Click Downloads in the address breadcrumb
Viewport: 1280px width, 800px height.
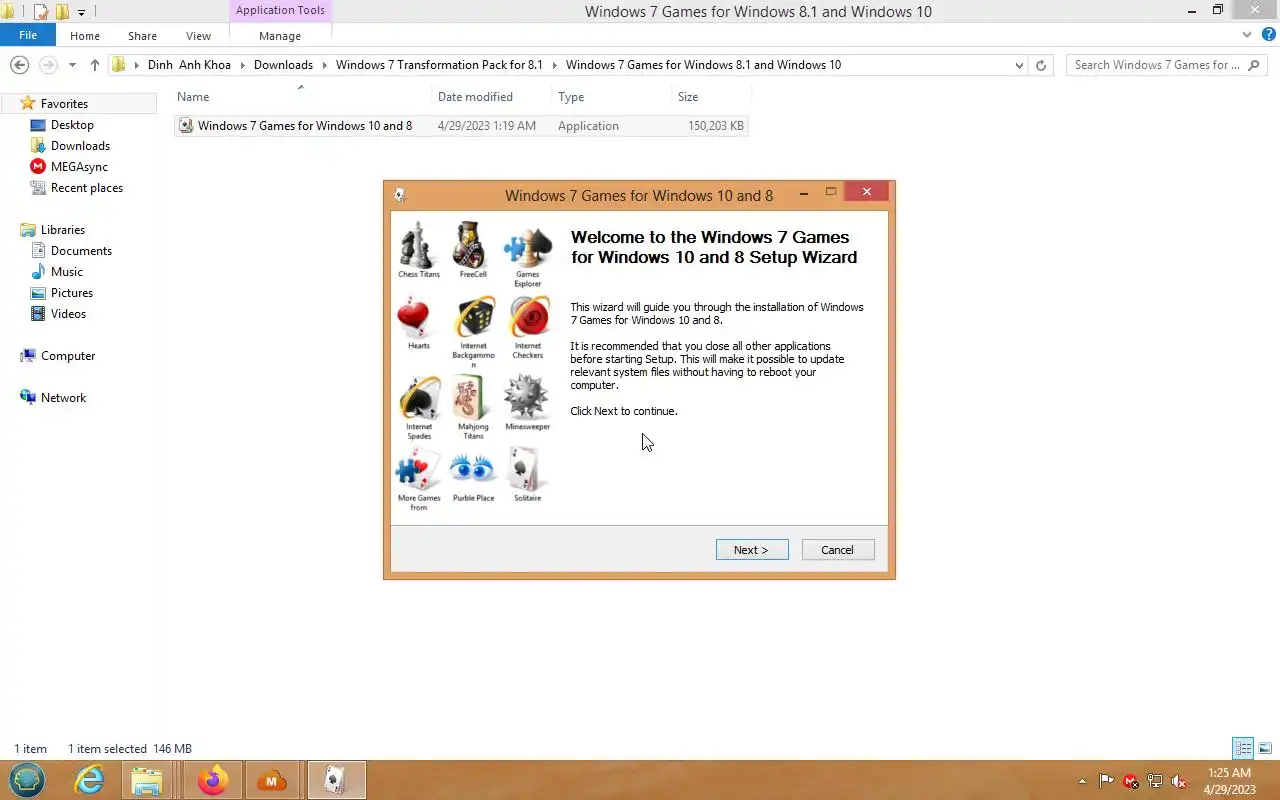click(283, 65)
